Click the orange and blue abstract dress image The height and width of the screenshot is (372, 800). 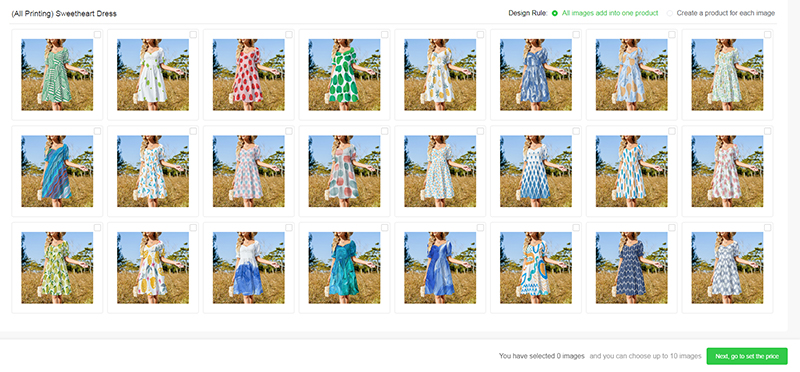536,268
